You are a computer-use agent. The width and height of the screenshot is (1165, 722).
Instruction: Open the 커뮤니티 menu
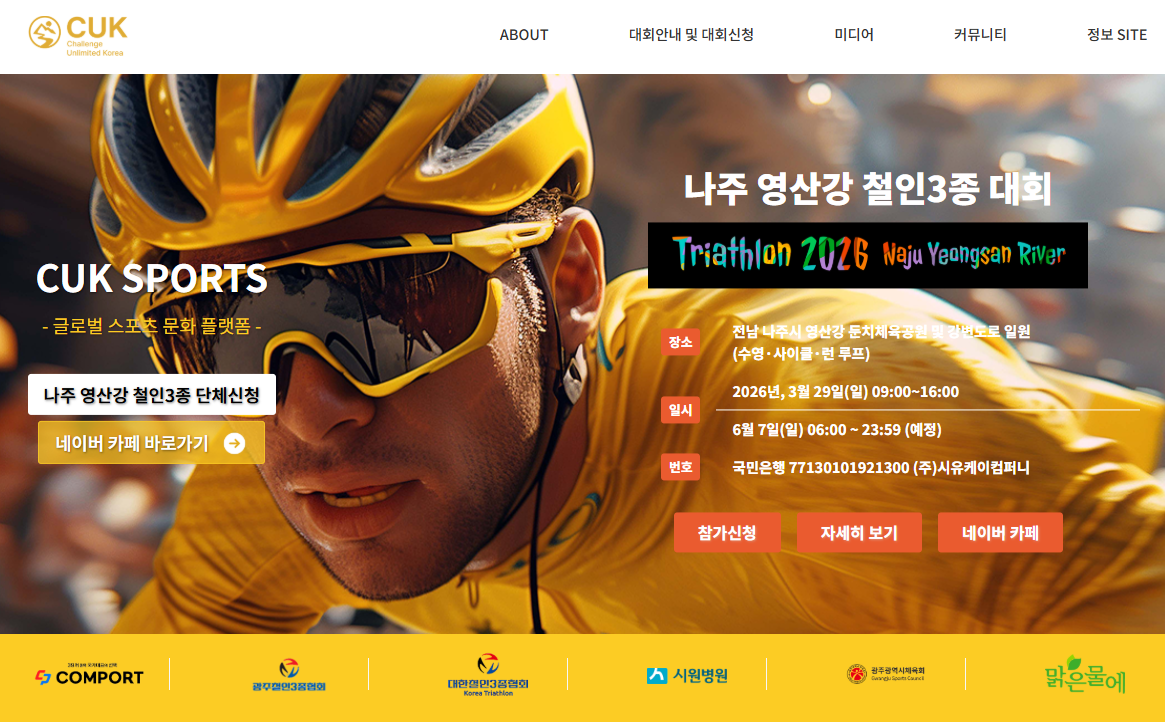[980, 35]
